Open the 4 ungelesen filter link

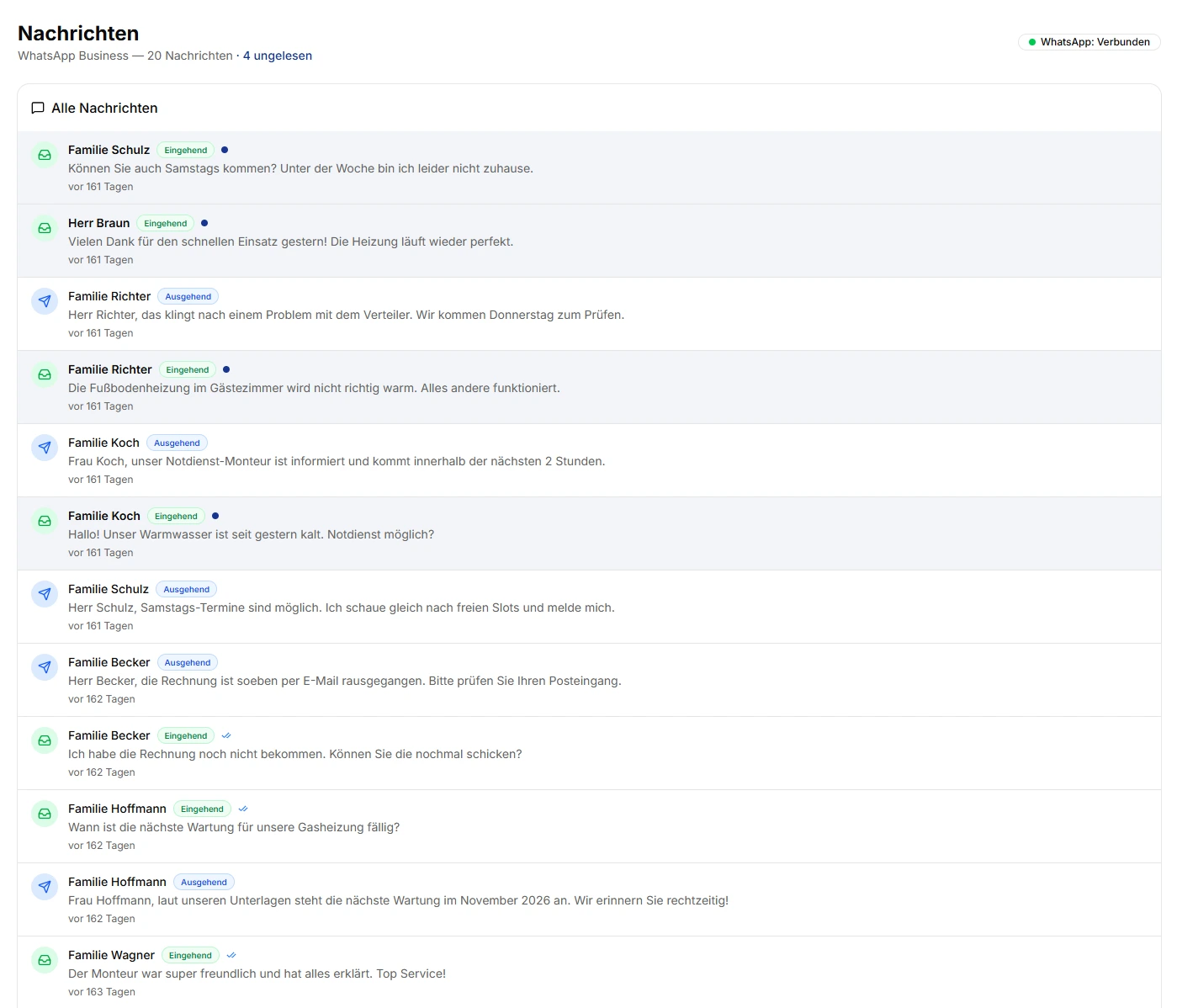278,56
